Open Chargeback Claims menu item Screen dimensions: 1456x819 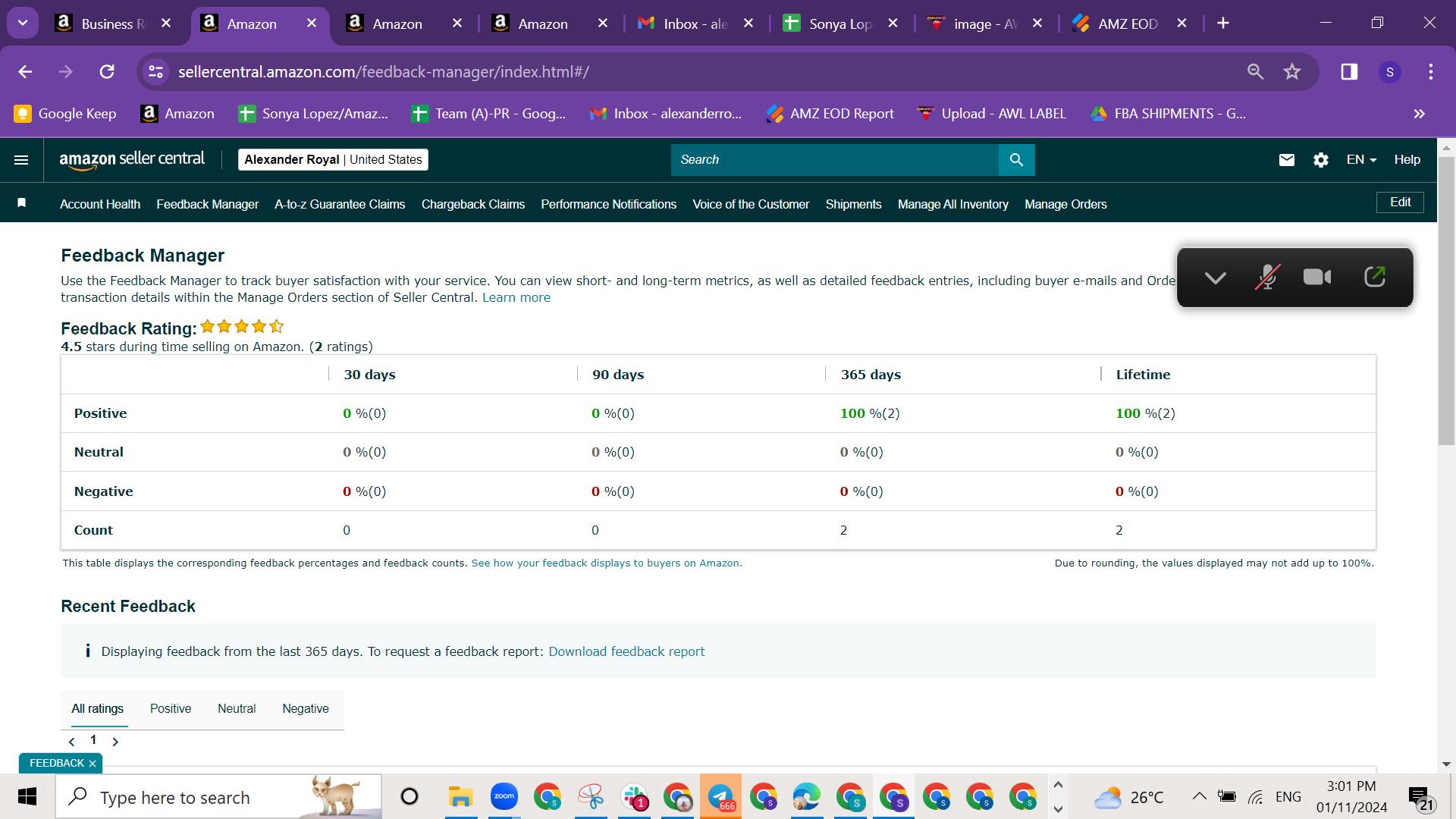[x=473, y=204]
